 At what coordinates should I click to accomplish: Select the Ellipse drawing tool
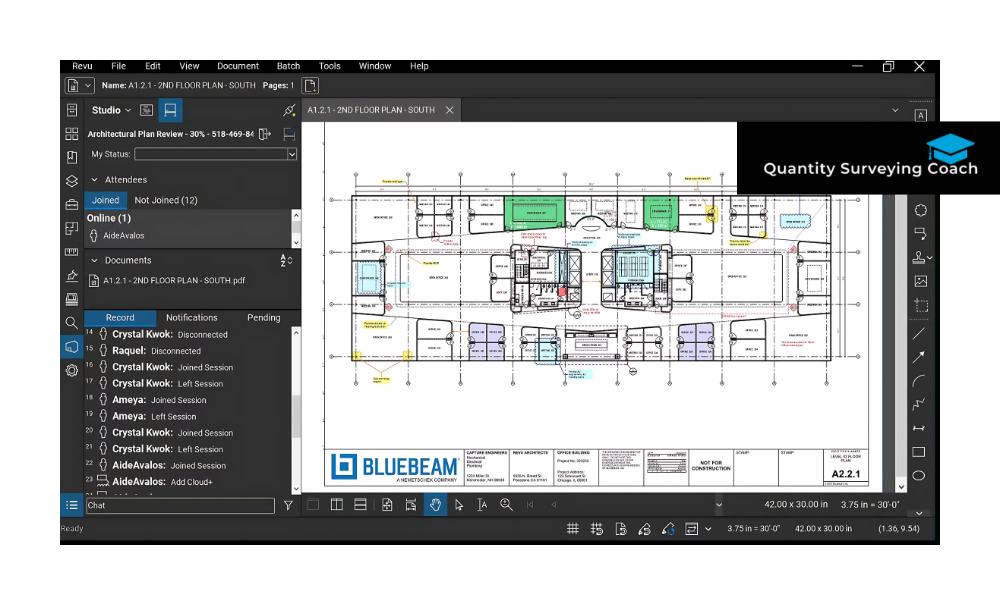tap(919, 476)
